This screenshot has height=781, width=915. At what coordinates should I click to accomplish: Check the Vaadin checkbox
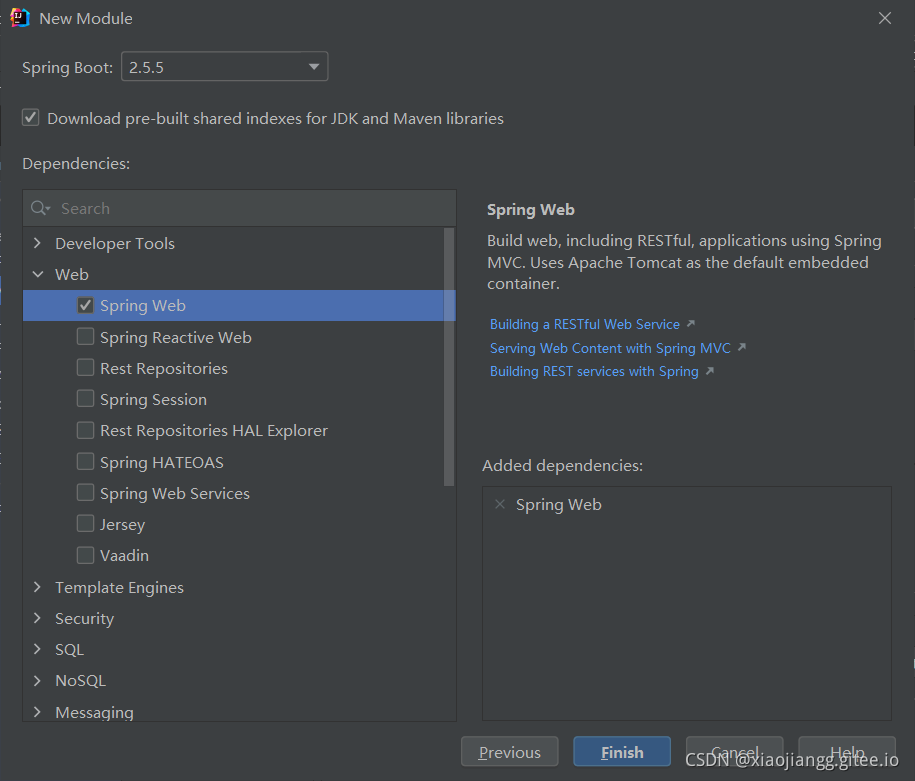click(85, 555)
